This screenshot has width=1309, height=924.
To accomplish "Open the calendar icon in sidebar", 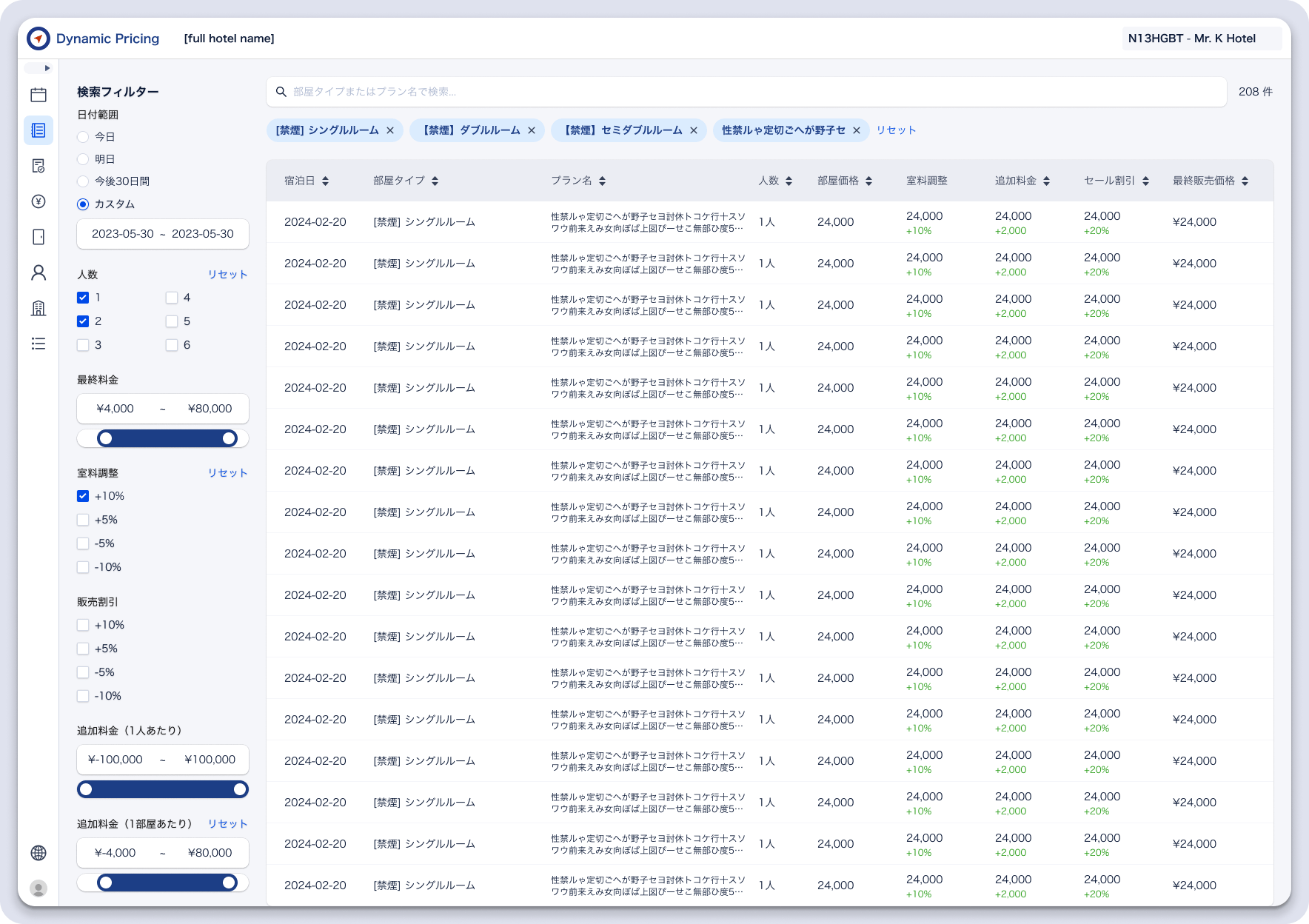I will (38, 95).
